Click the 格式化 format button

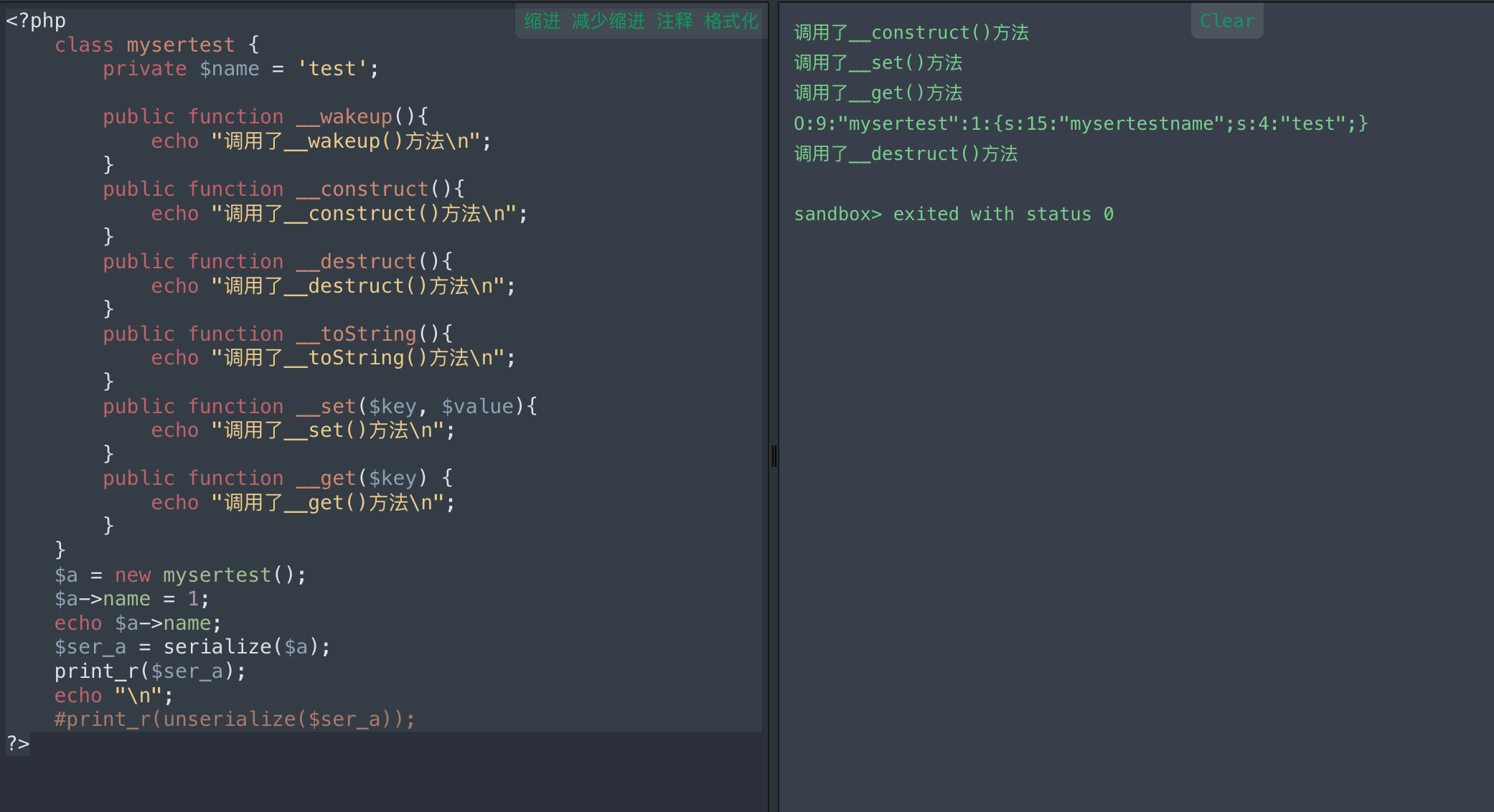[731, 22]
